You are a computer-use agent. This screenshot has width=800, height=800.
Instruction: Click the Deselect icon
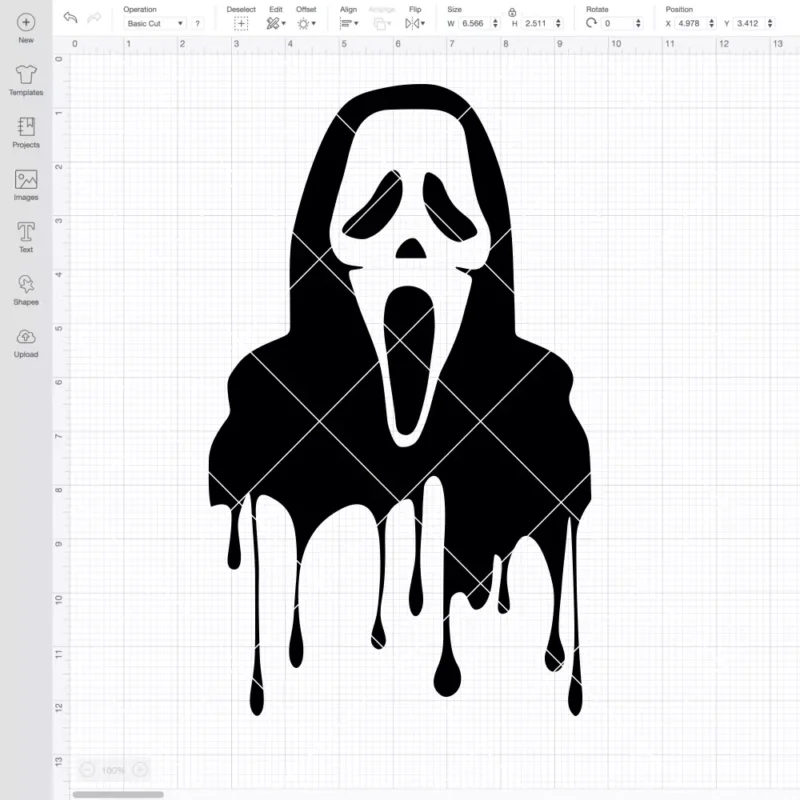241,23
